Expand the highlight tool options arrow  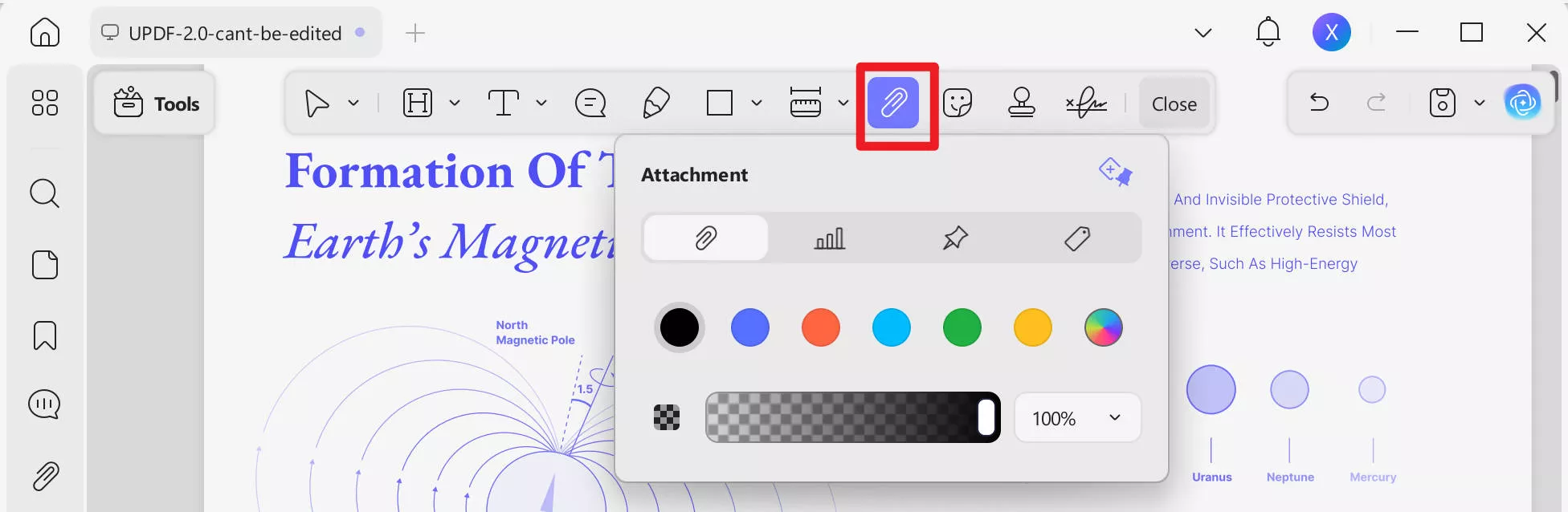pyautogui.click(x=455, y=103)
